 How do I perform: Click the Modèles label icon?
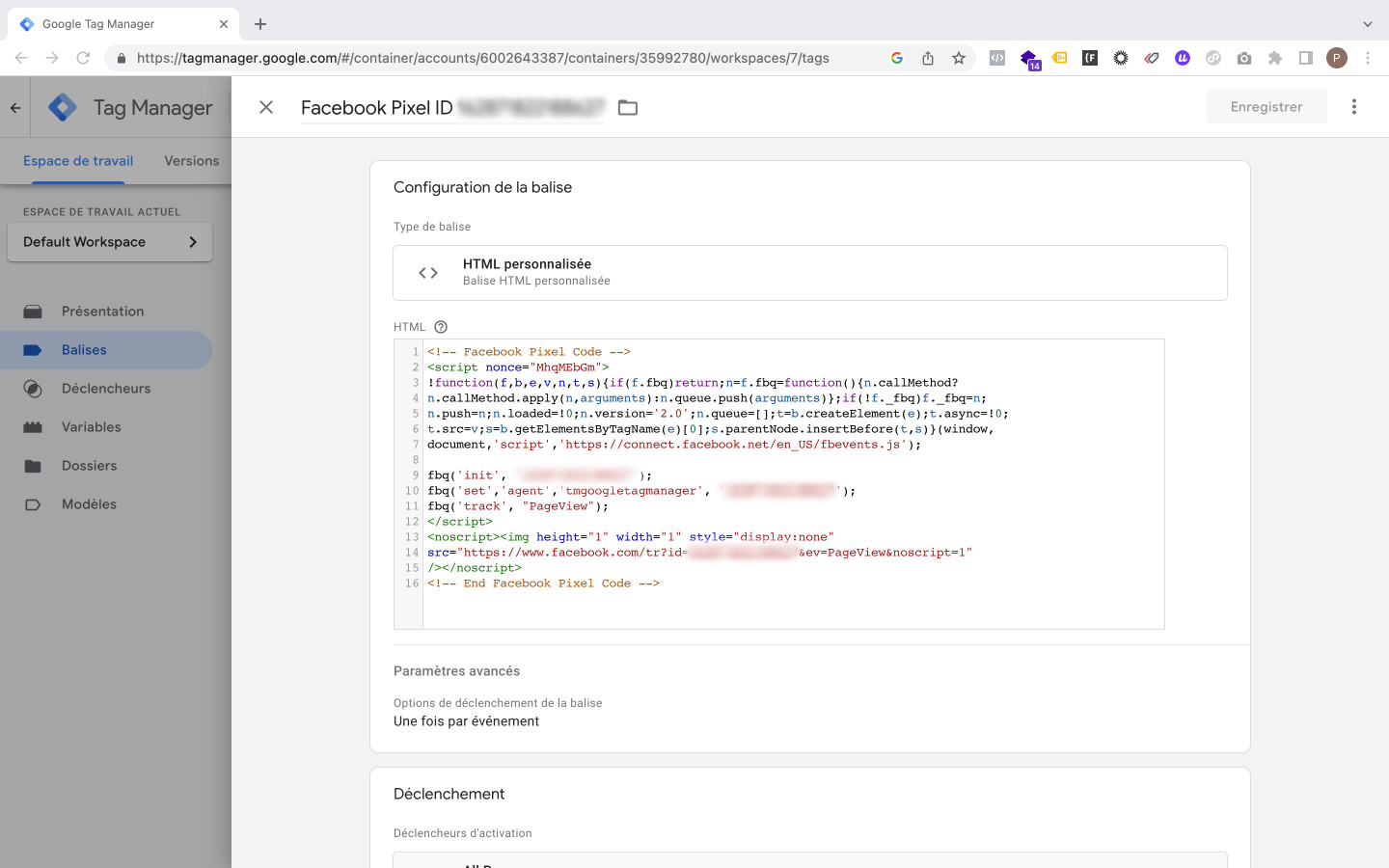coord(33,504)
